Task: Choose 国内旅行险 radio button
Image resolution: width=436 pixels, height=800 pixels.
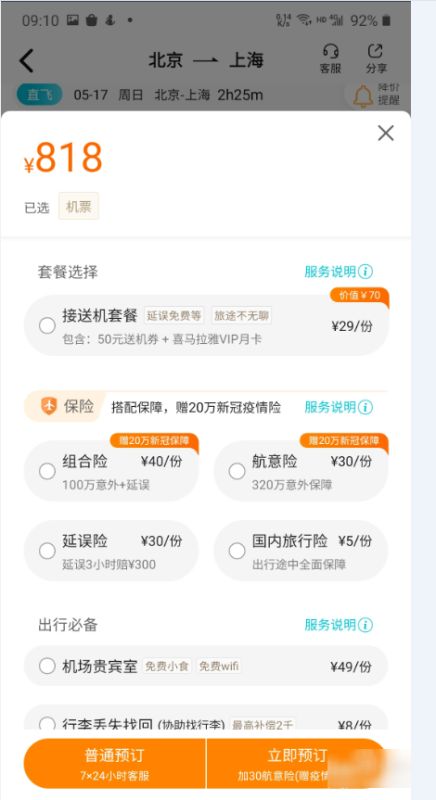Action: pyautogui.click(x=237, y=551)
